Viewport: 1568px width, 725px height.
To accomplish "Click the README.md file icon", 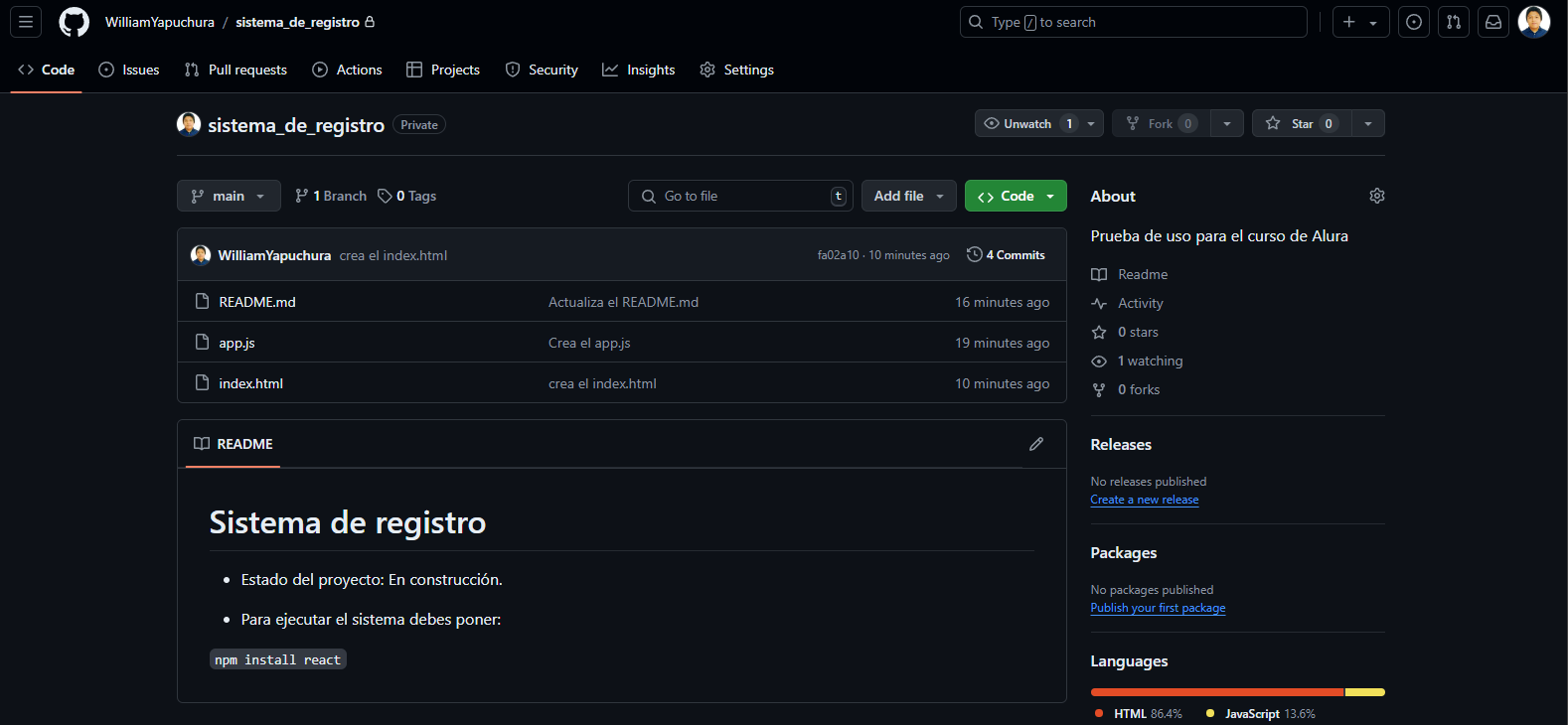I will tap(202, 301).
